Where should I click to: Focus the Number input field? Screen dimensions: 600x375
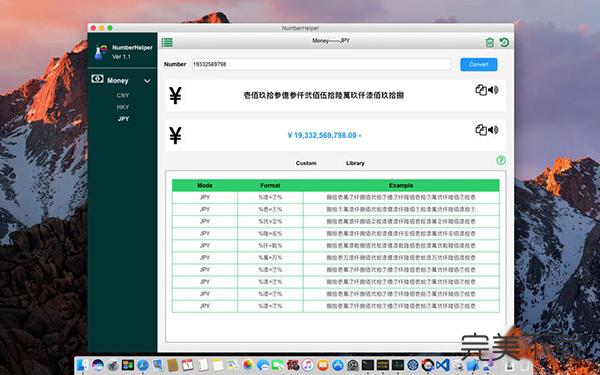click(x=321, y=64)
